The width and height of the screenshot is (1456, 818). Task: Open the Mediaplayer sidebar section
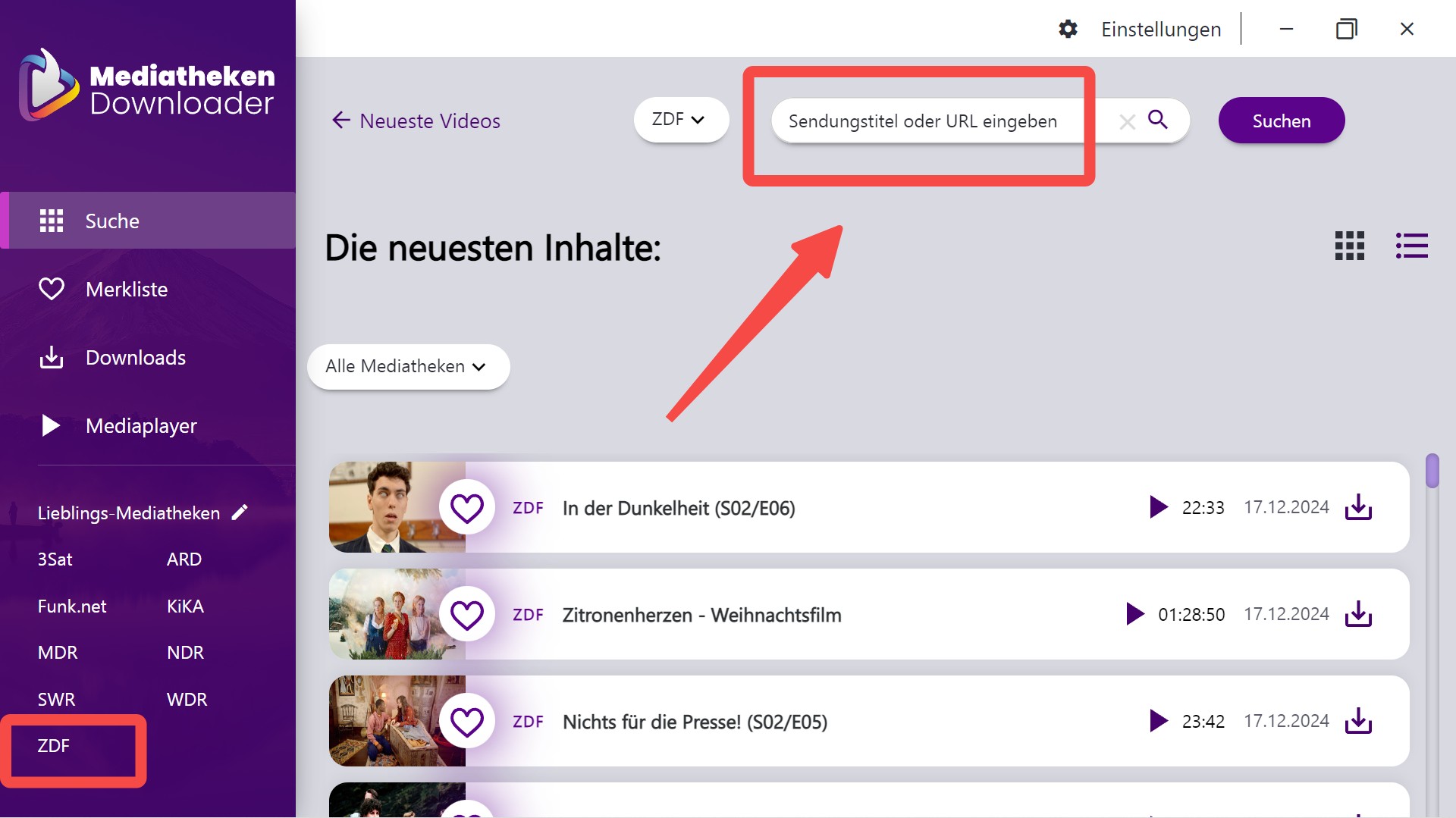click(x=148, y=425)
